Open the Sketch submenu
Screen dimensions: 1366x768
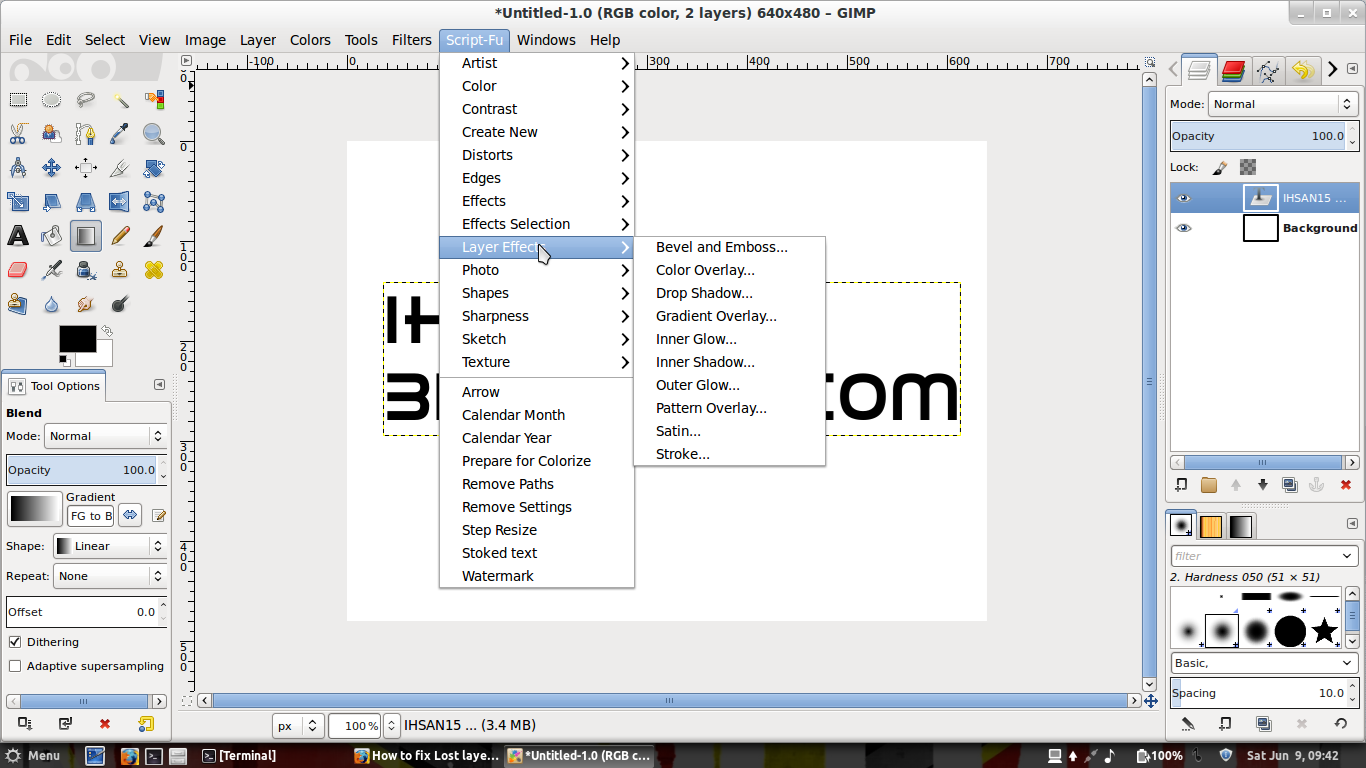pos(537,339)
